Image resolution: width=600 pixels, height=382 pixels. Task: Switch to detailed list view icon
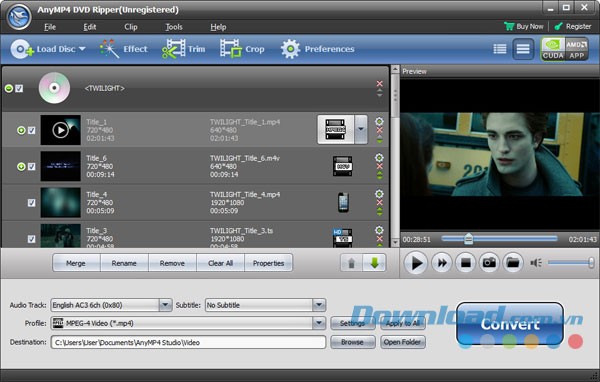(500, 49)
